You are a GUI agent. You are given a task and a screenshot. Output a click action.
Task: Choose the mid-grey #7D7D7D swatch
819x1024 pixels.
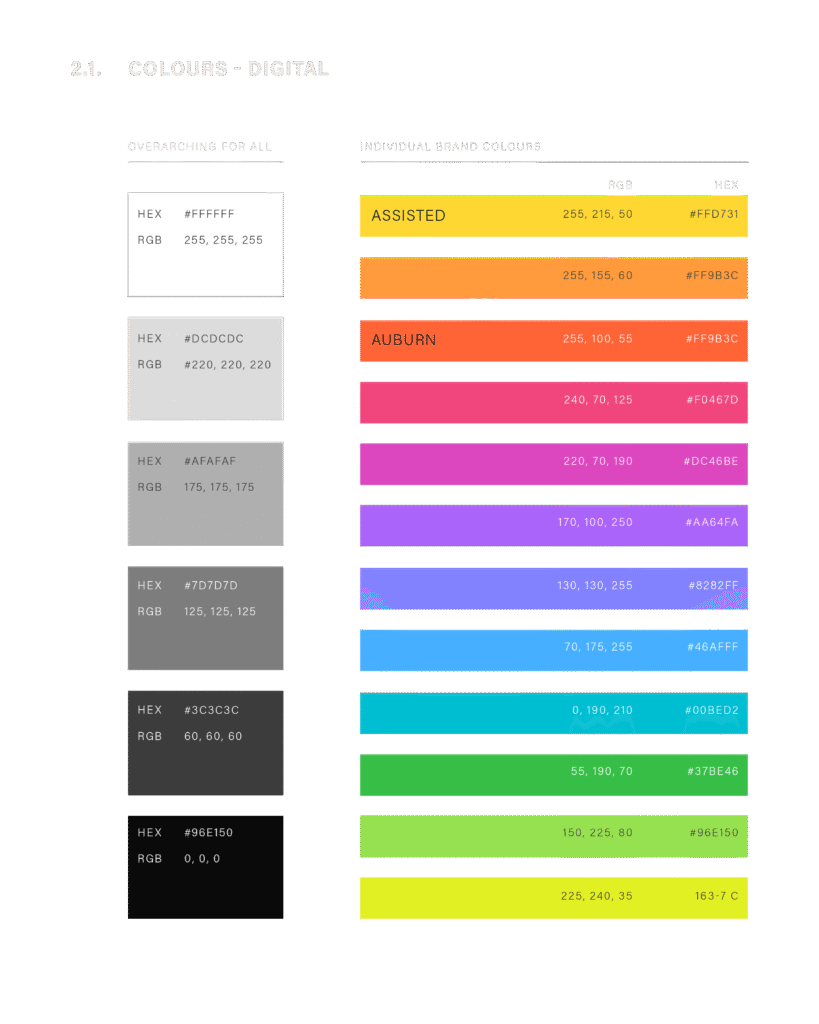(205, 617)
